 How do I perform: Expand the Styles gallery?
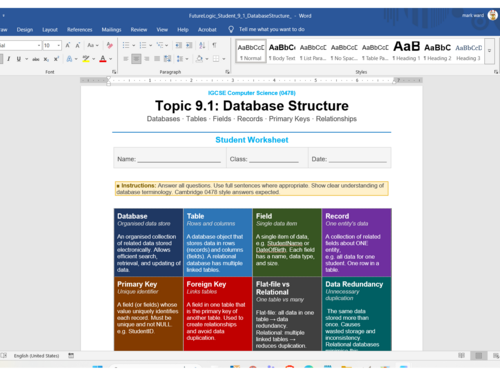pos(489,51)
